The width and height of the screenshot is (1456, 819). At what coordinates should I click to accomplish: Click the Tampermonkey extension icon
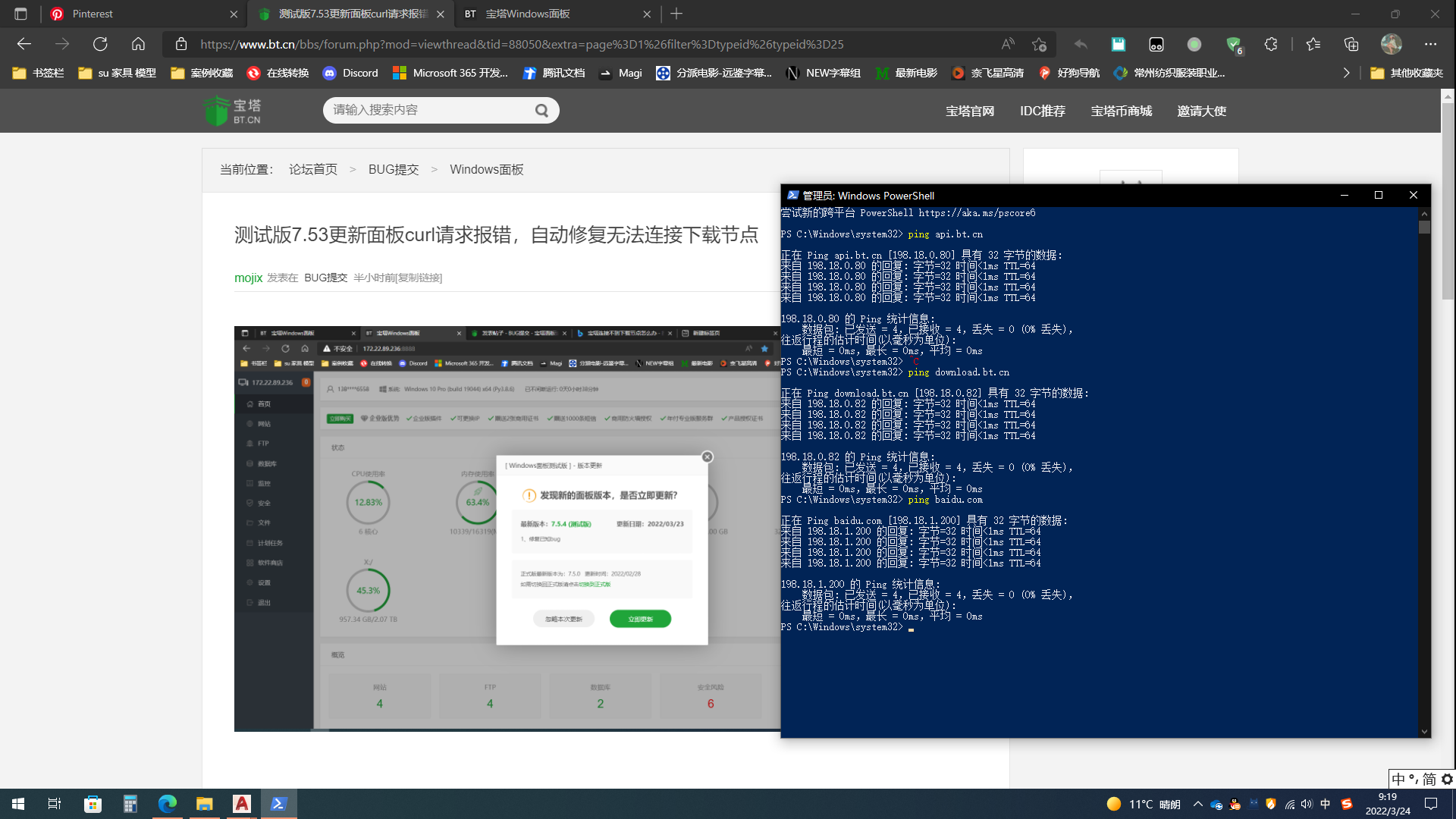(x=1156, y=44)
